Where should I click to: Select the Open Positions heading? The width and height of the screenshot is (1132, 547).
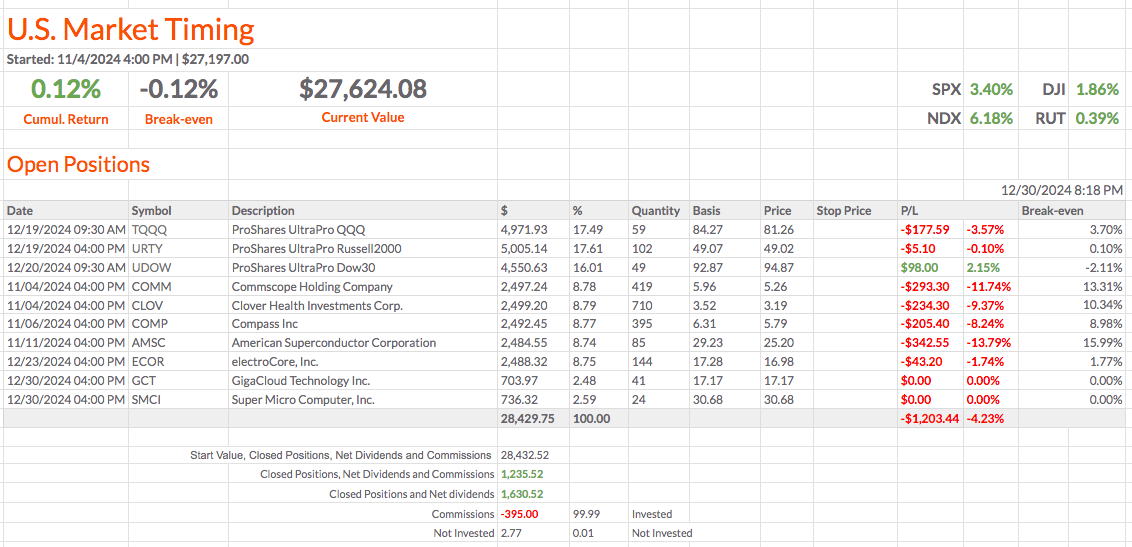78,165
